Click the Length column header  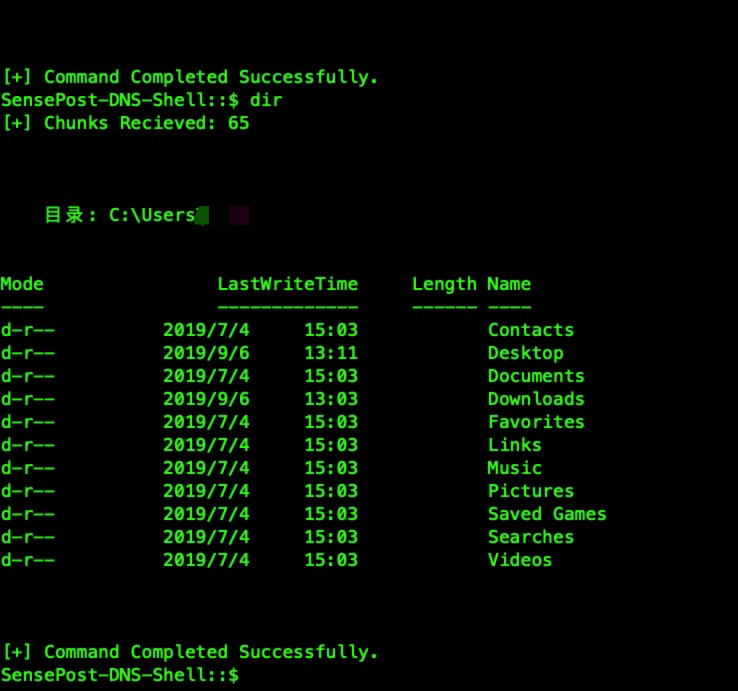point(444,285)
